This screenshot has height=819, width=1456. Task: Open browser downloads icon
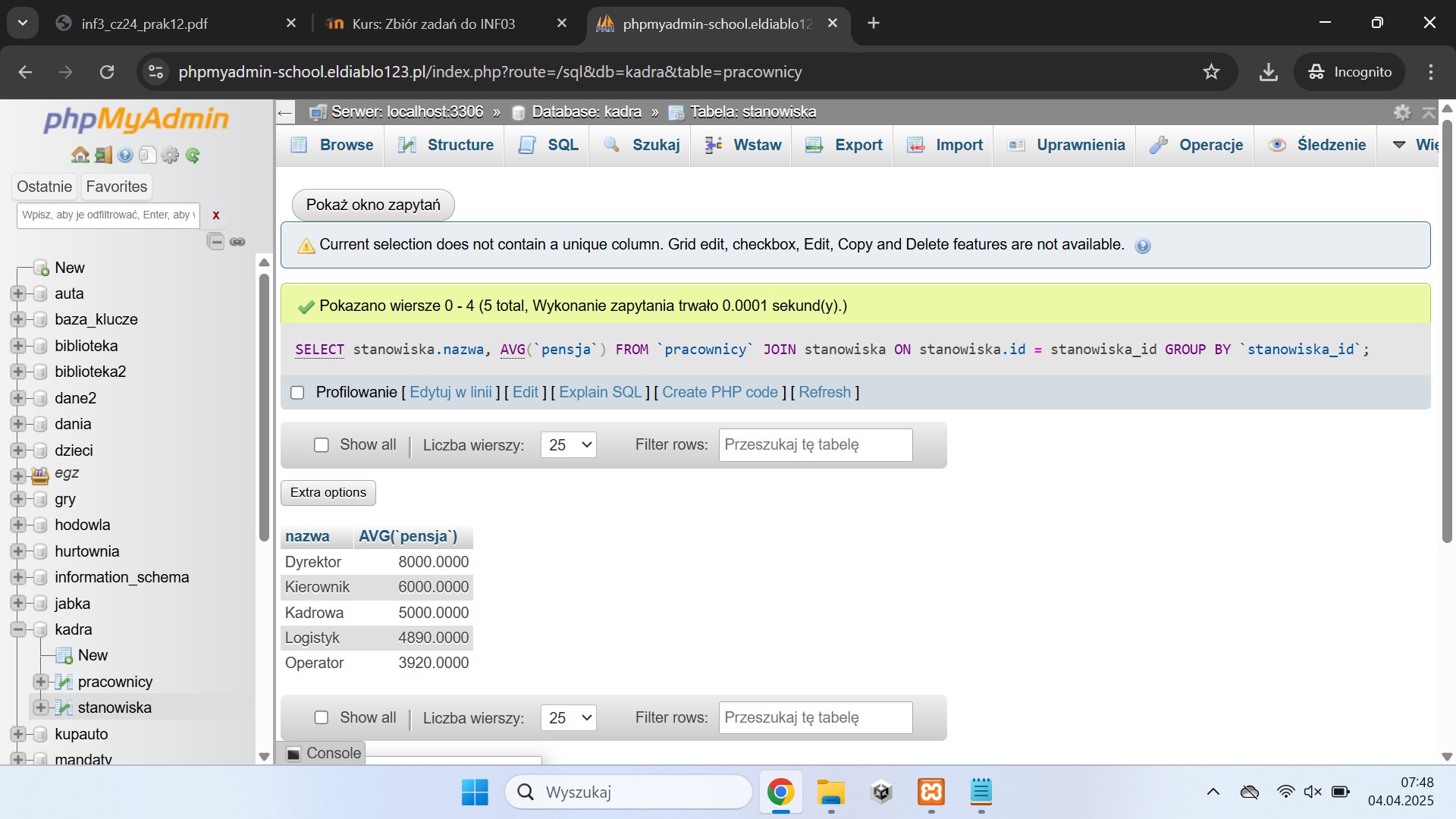click(x=1268, y=72)
